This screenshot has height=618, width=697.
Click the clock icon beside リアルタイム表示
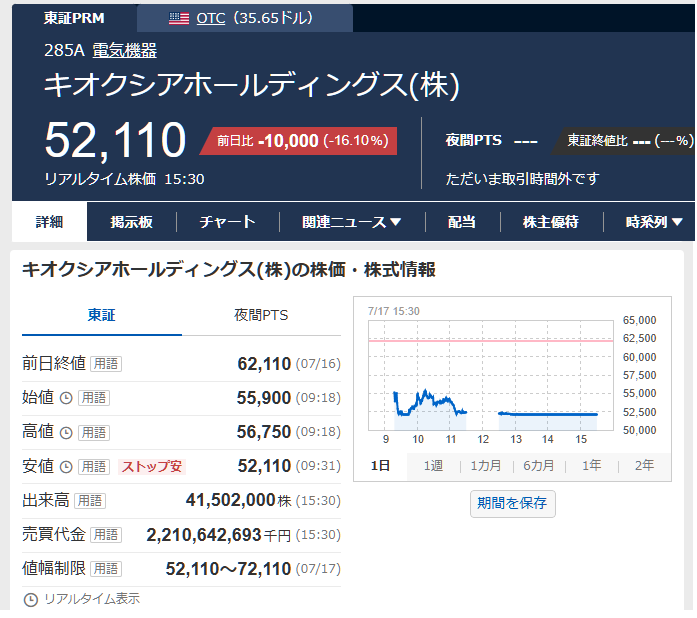click(31, 600)
